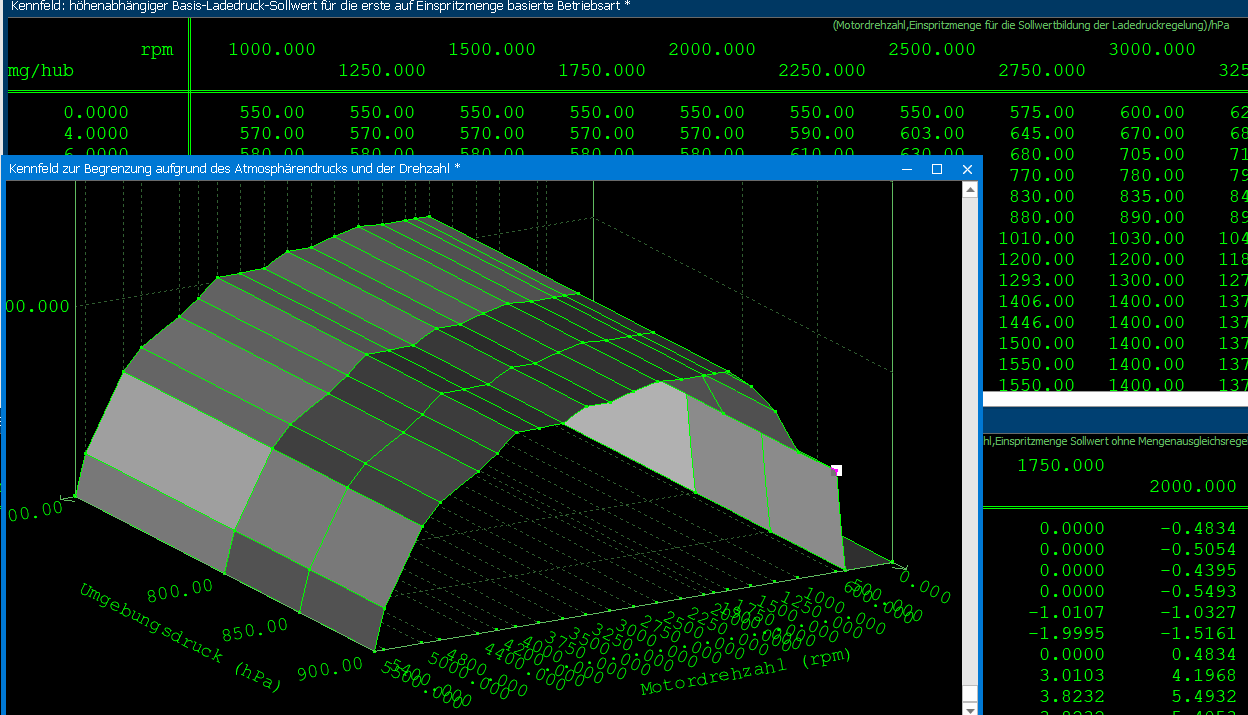Select the magenta highlighted point on 3D surface
Viewport: 1248px width, 715px height.
(836, 470)
